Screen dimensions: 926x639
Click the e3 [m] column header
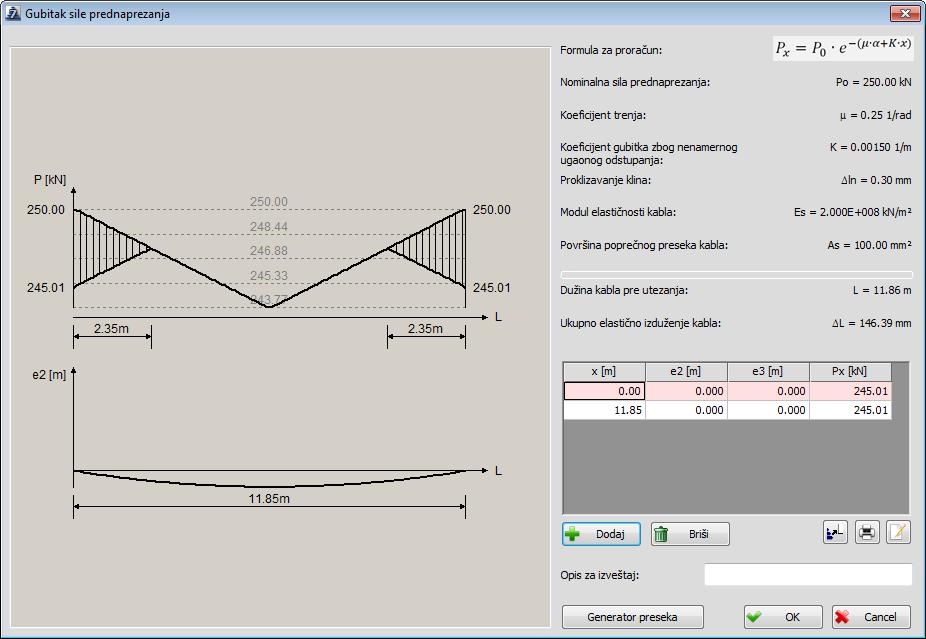768,371
